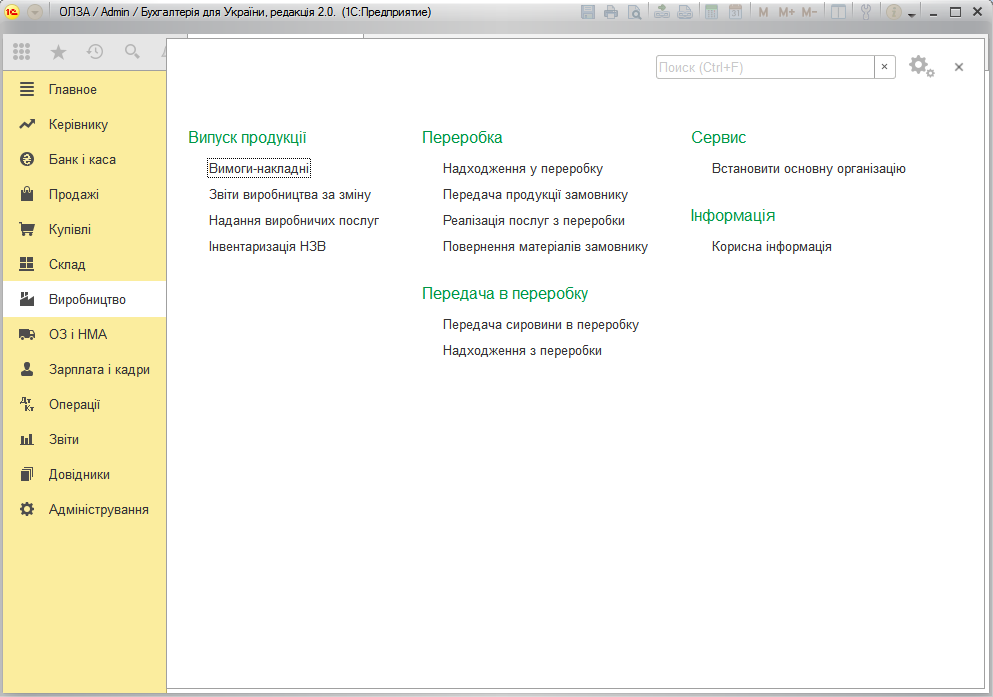Click the M memory button

pyautogui.click(x=763, y=12)
